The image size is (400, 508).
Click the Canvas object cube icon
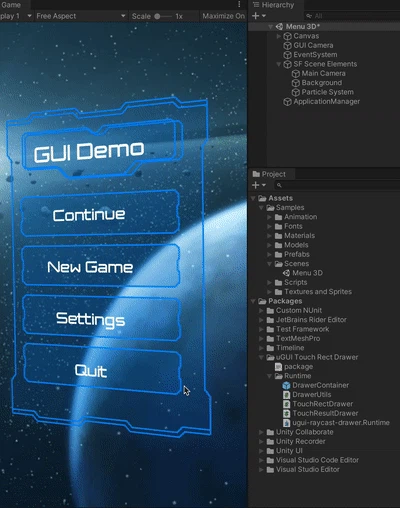tap(287, 36)
